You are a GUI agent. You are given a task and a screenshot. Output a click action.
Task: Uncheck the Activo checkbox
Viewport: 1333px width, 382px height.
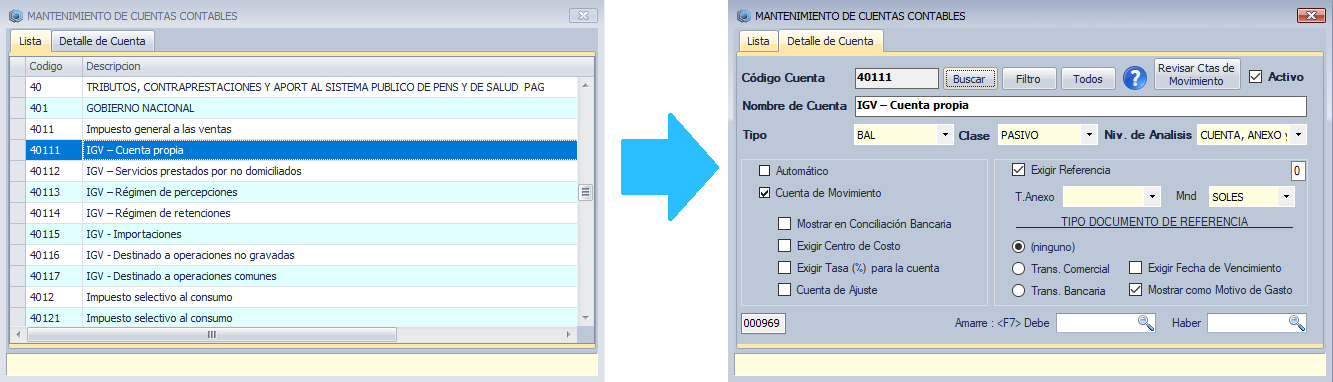click(1256, 76)
